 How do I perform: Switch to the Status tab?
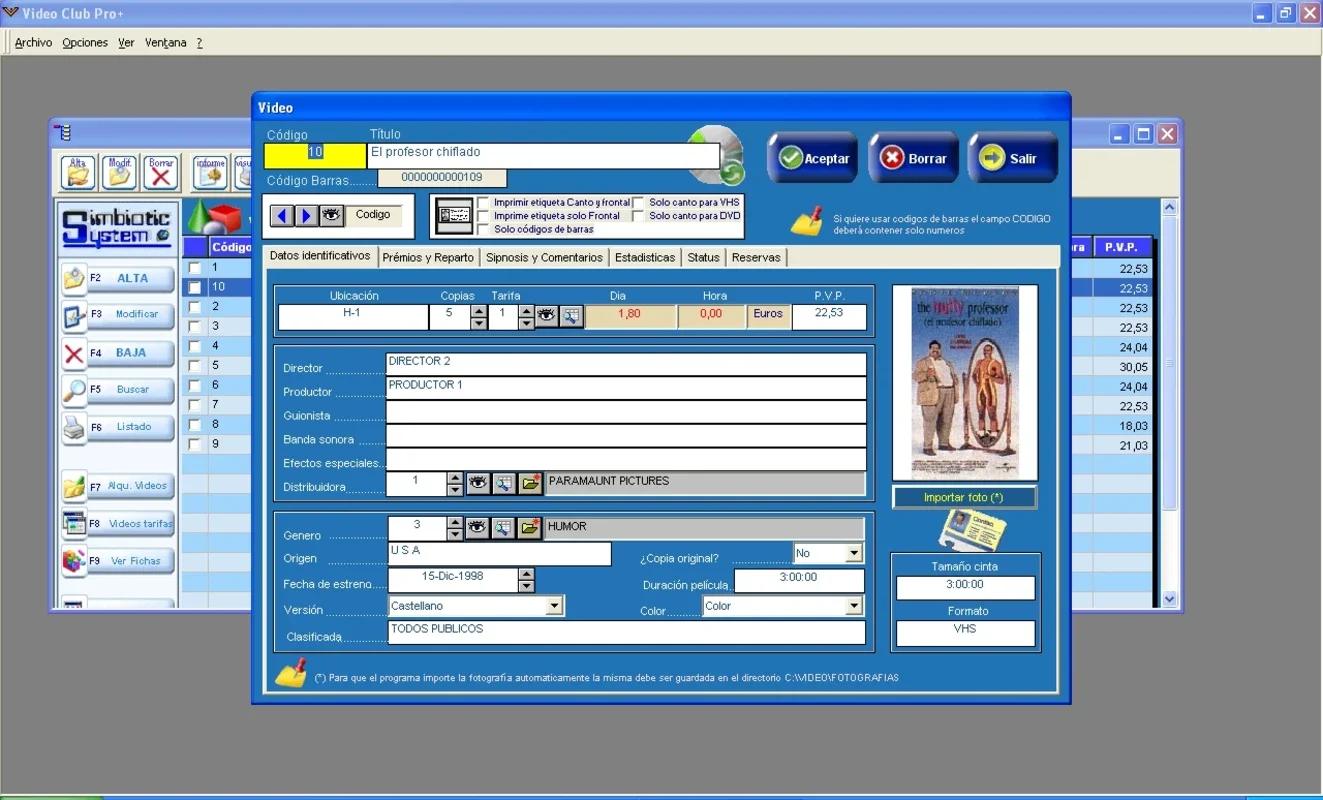[703, 257]
